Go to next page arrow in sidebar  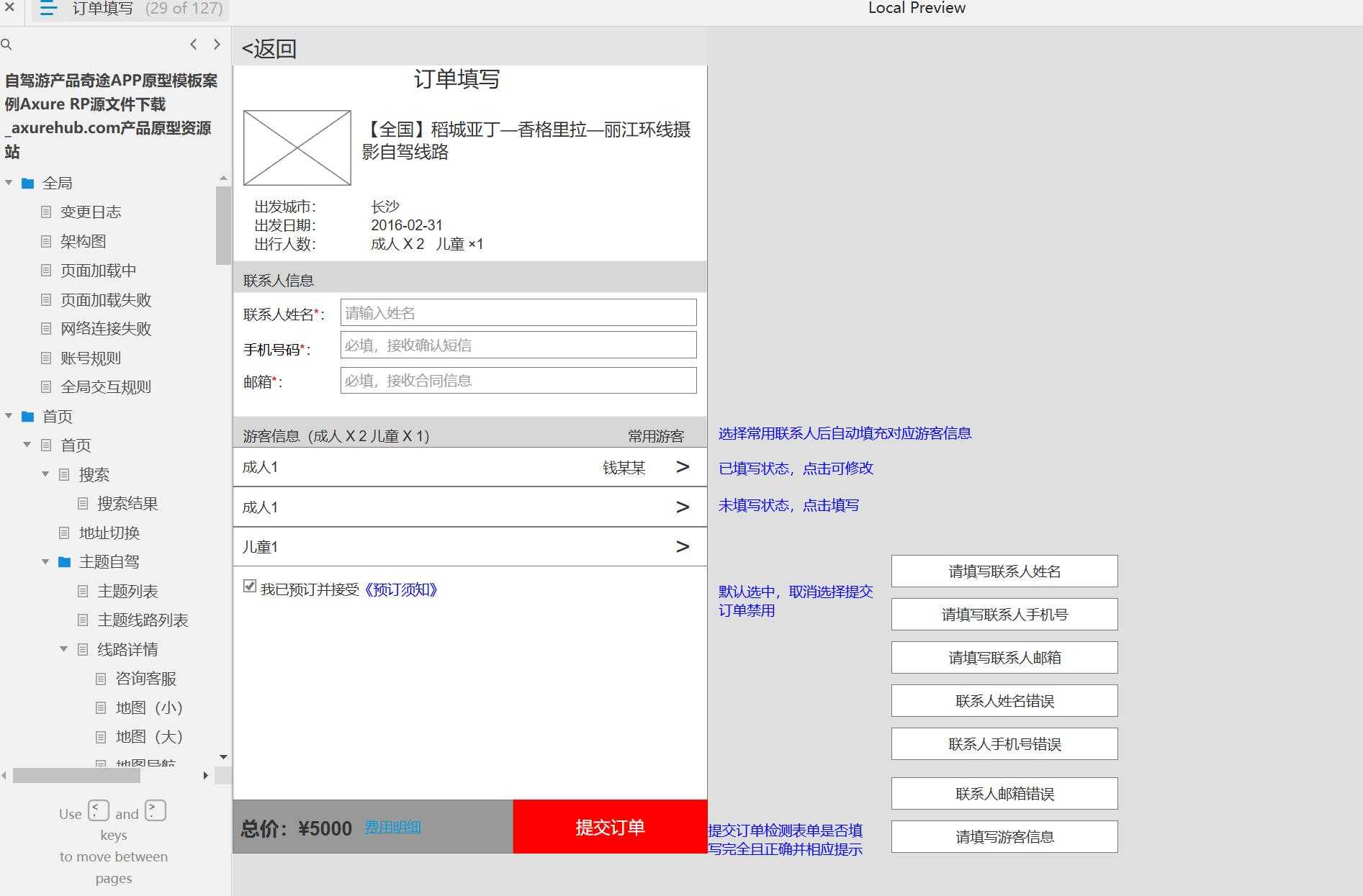[217, 45]
